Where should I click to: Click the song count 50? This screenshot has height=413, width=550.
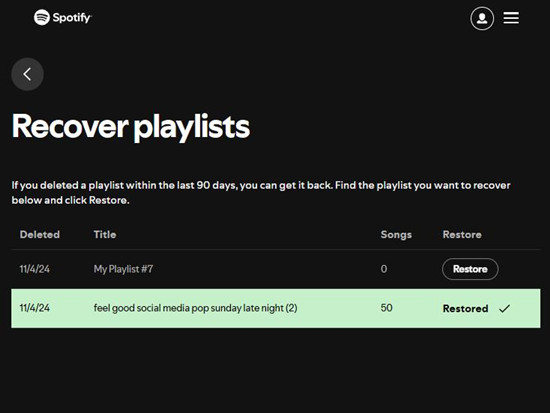386,308
